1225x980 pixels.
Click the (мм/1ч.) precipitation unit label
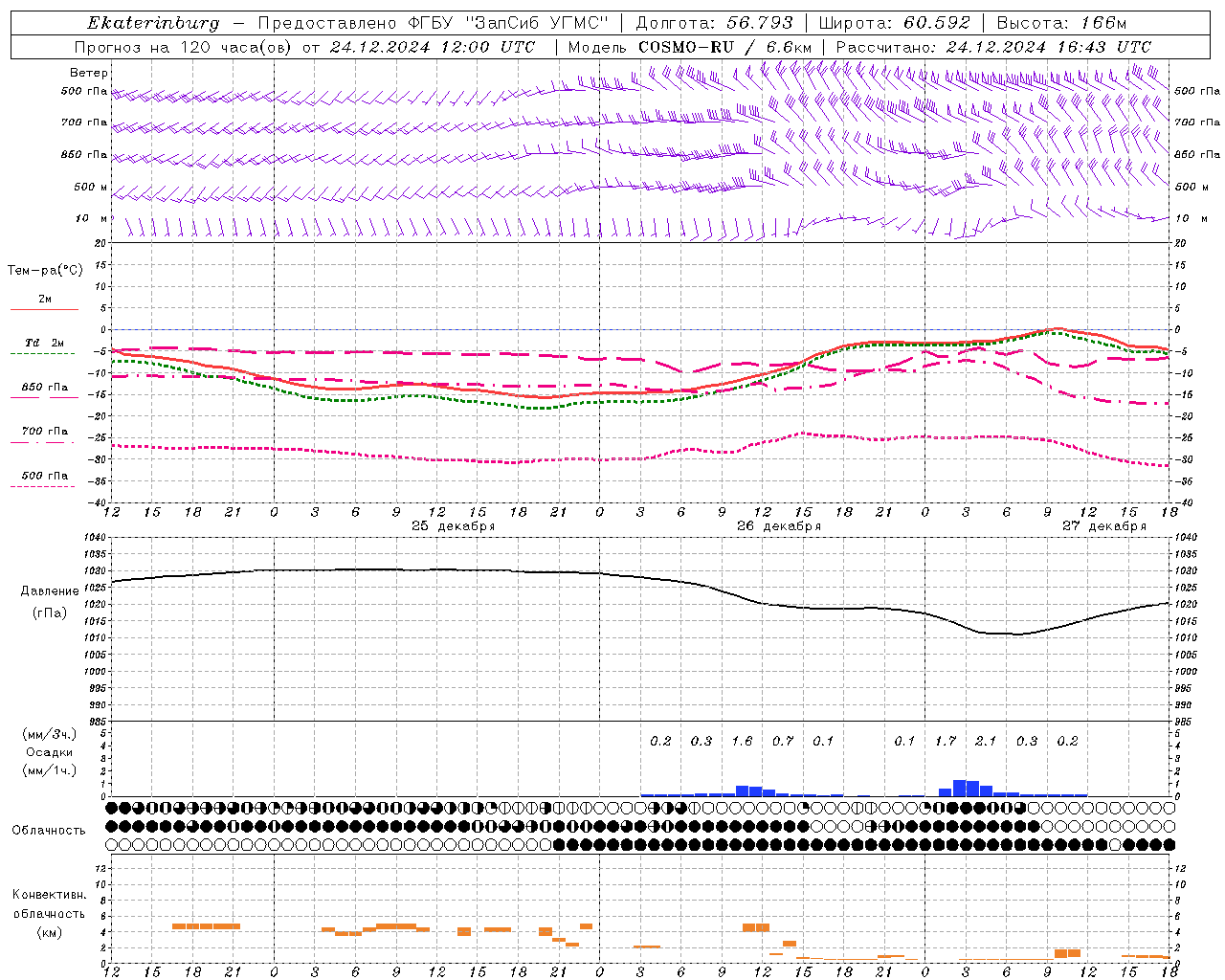50,770
